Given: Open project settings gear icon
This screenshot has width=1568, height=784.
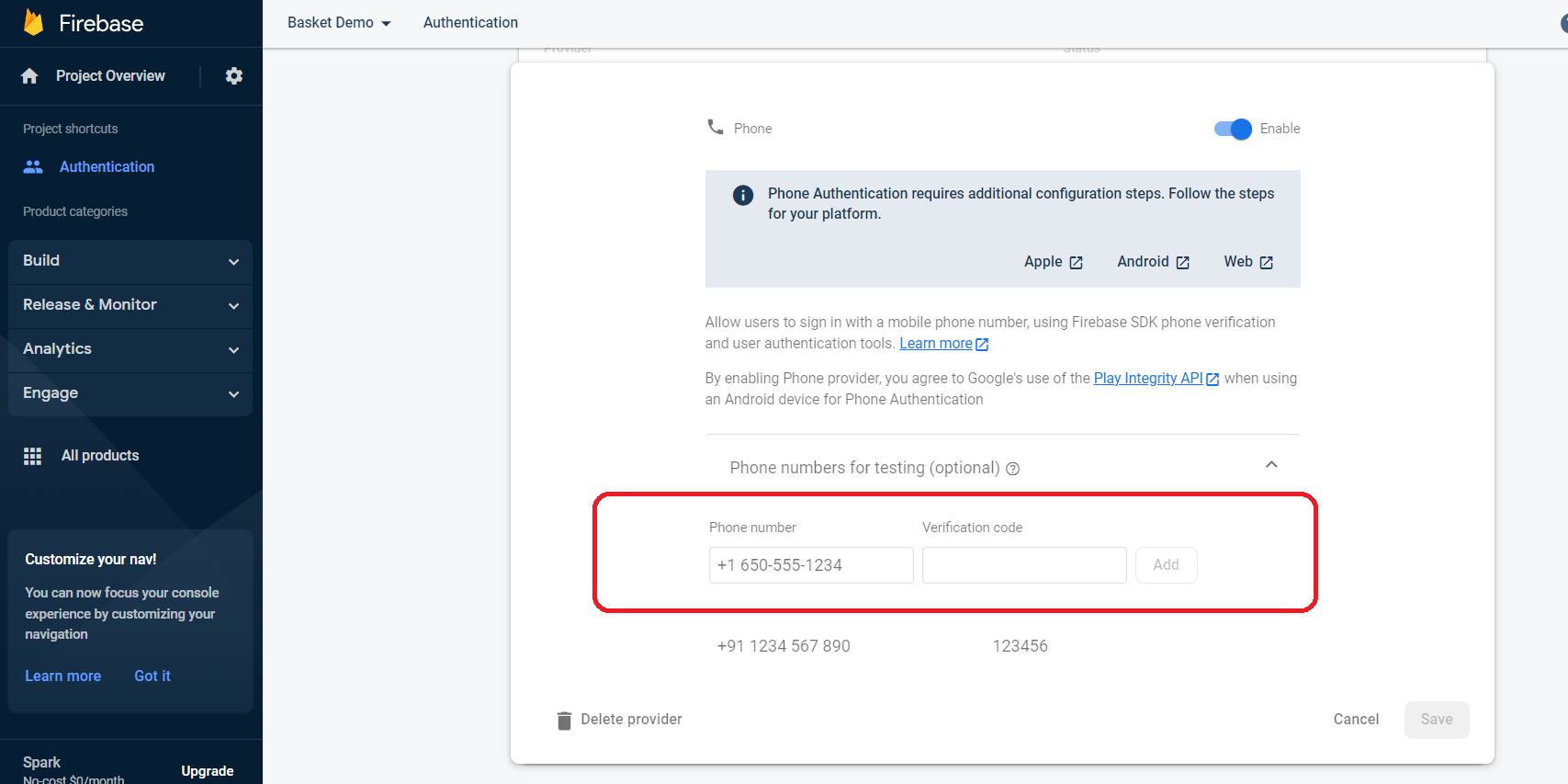Looking at the screenshot, I should (234, 76).
